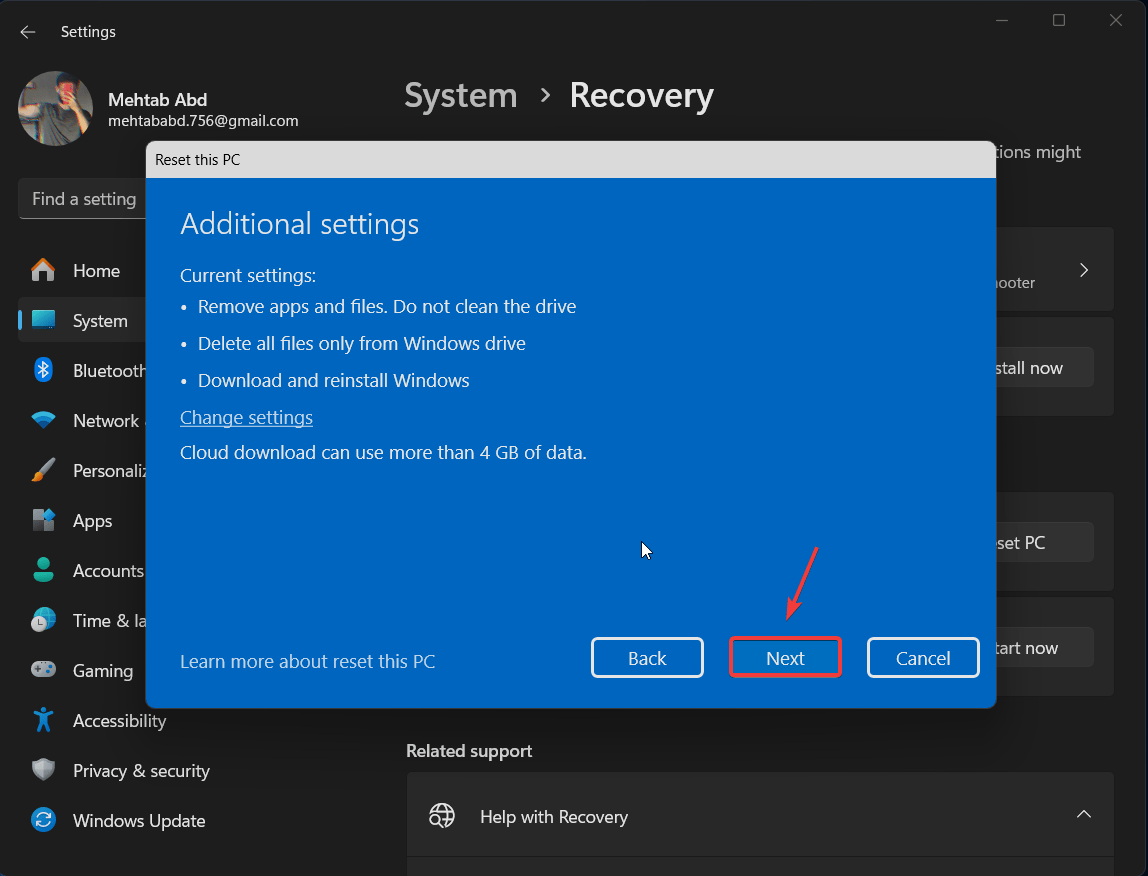Close the Settings window
The height and width of the screenshot is (876, 1148).
(x=1116, y=21)
